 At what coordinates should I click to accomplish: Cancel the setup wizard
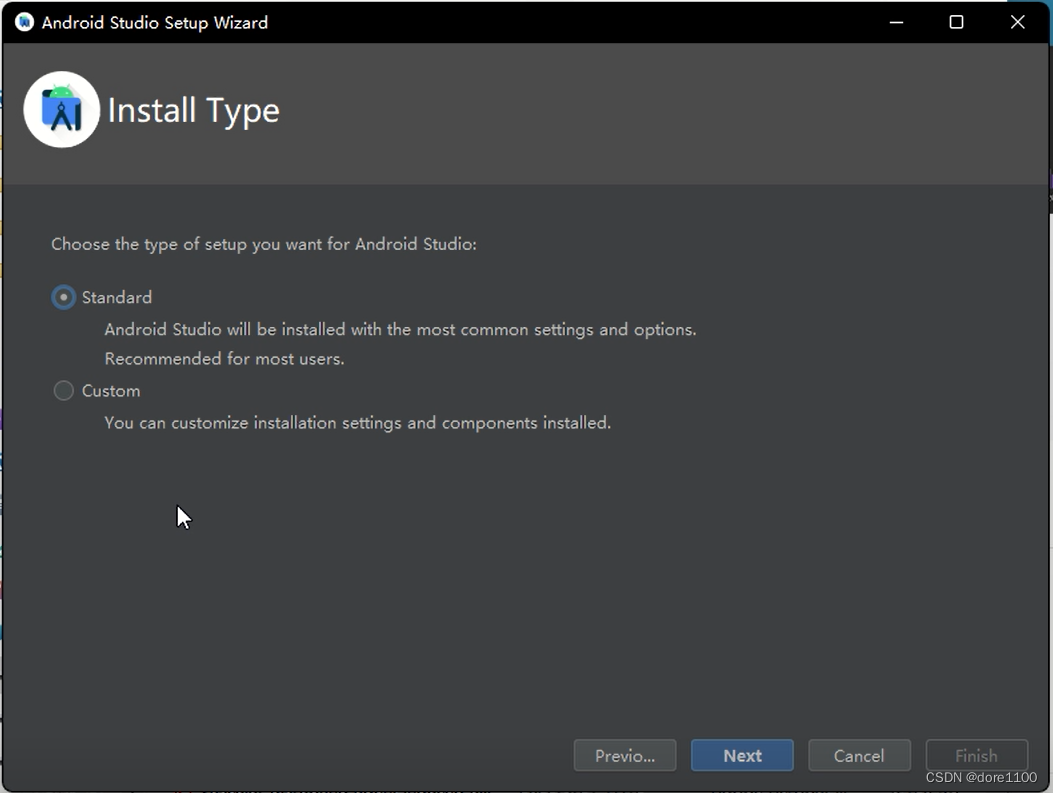(x=859, y=755)
